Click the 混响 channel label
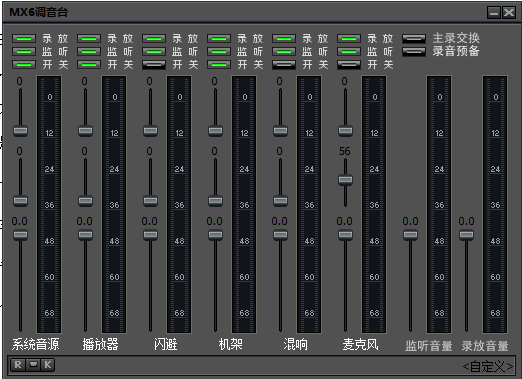The width and height of the screenshot is (522, 379). click(x=295, y=344)
